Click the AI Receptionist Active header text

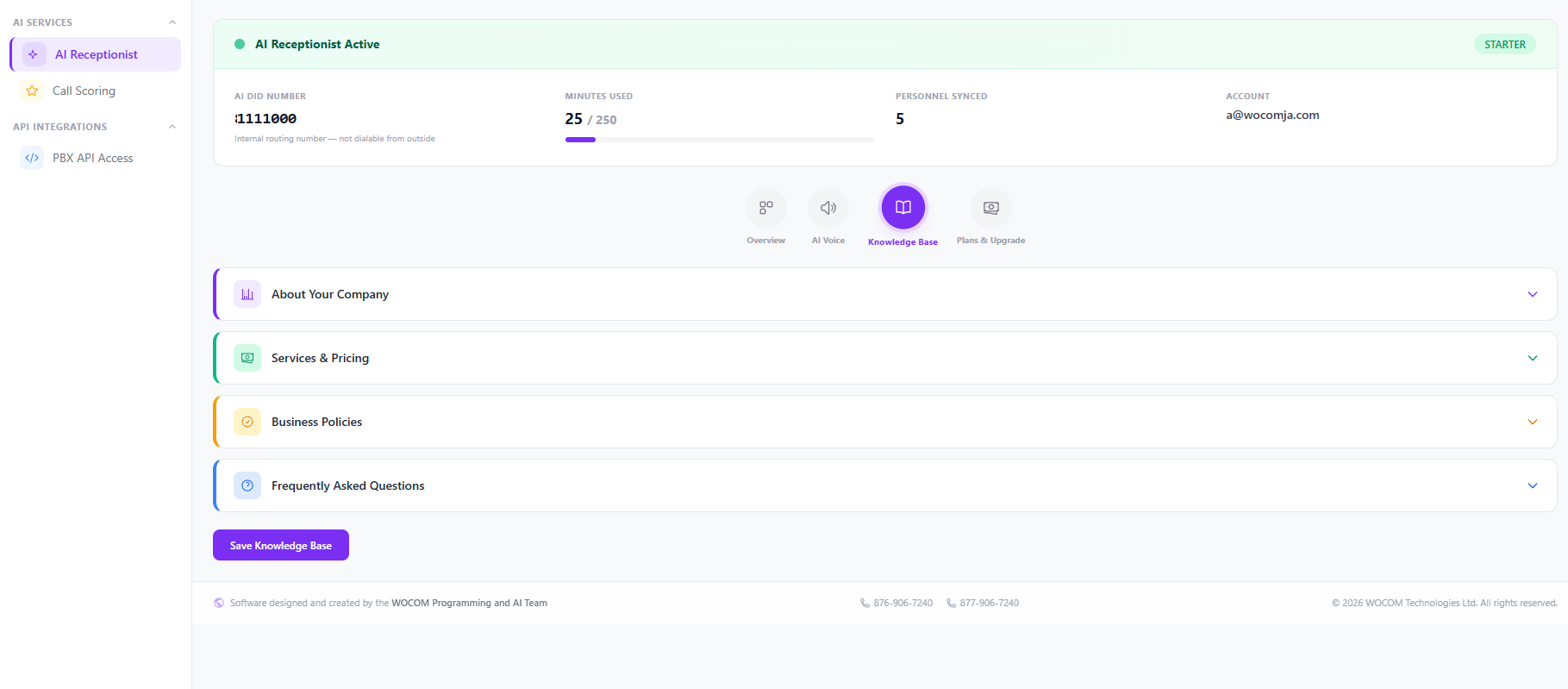(317, 44)
